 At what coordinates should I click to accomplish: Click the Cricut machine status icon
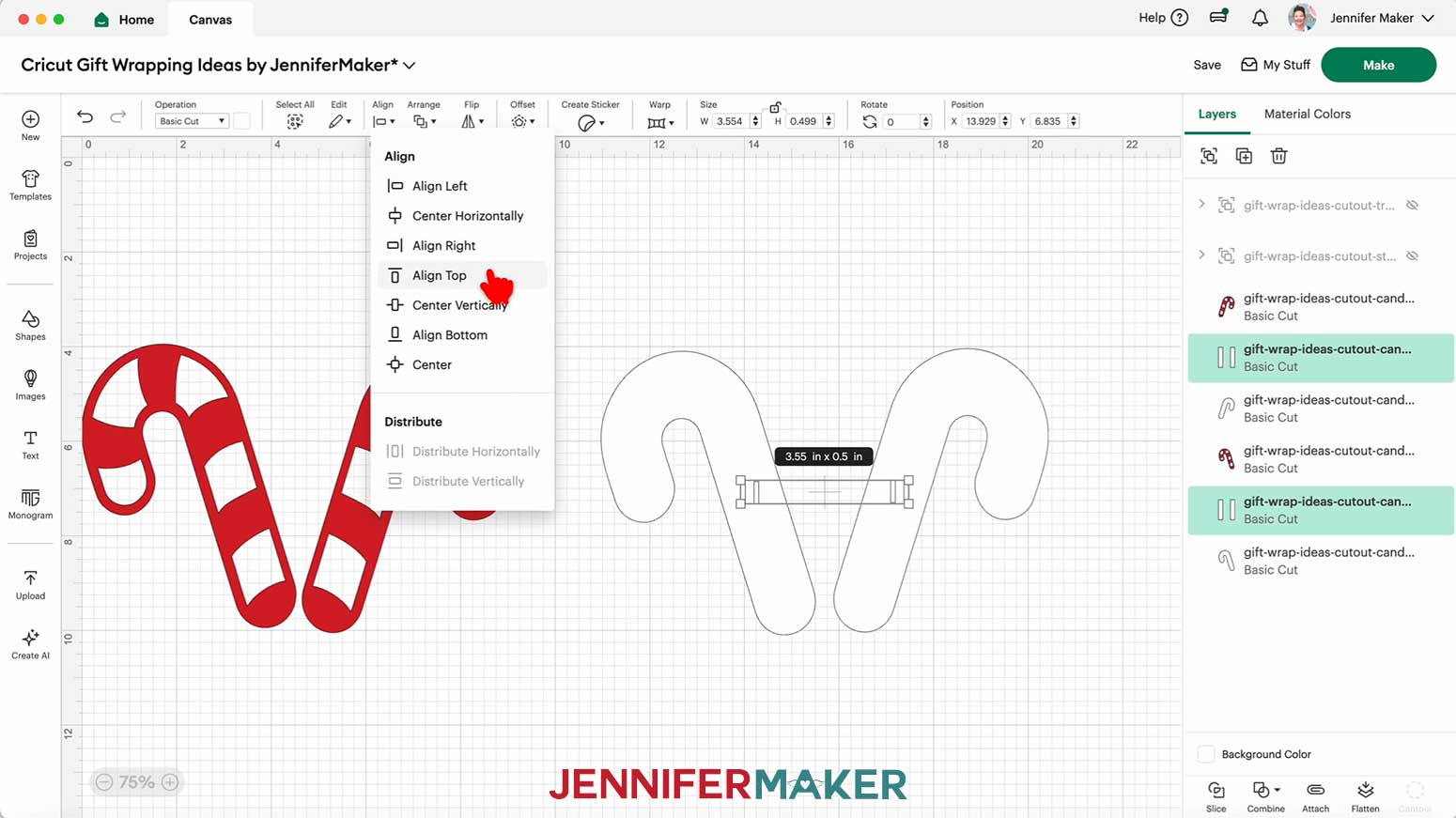pos(1219,17)
